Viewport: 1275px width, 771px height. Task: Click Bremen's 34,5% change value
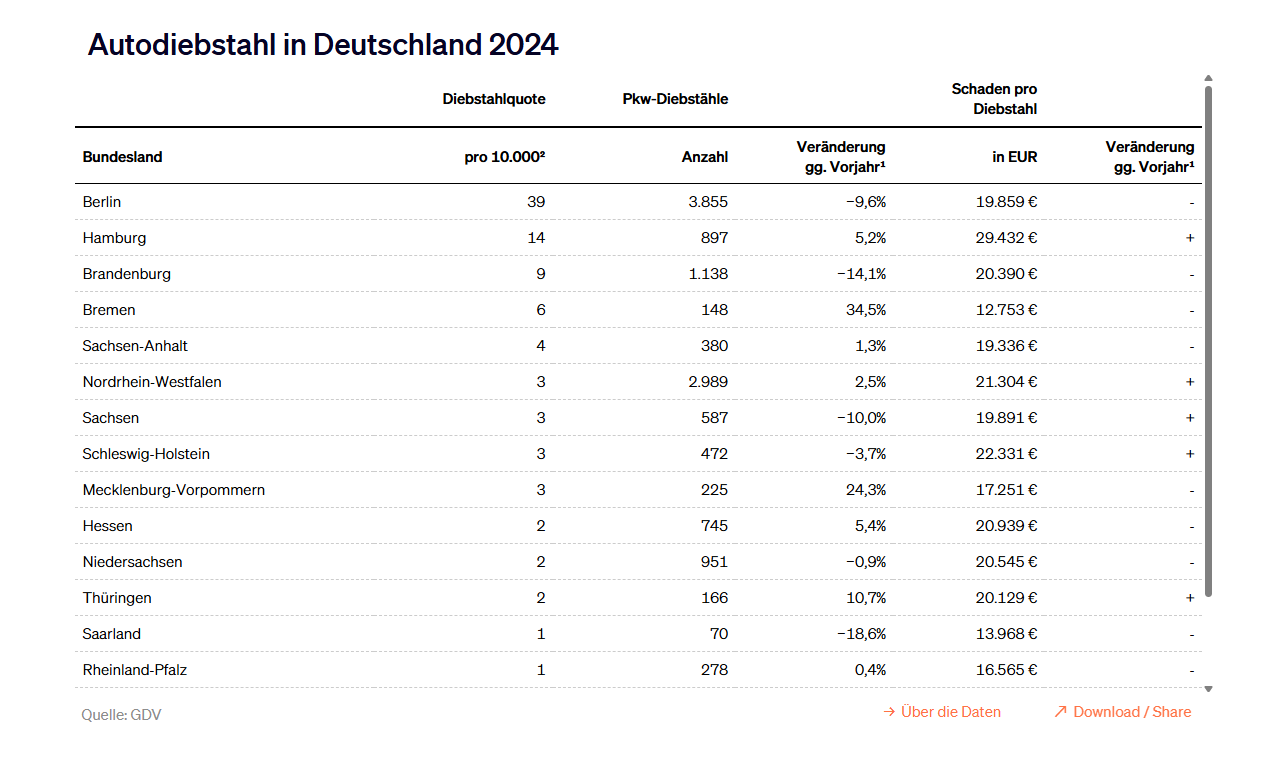click(866, 310)
